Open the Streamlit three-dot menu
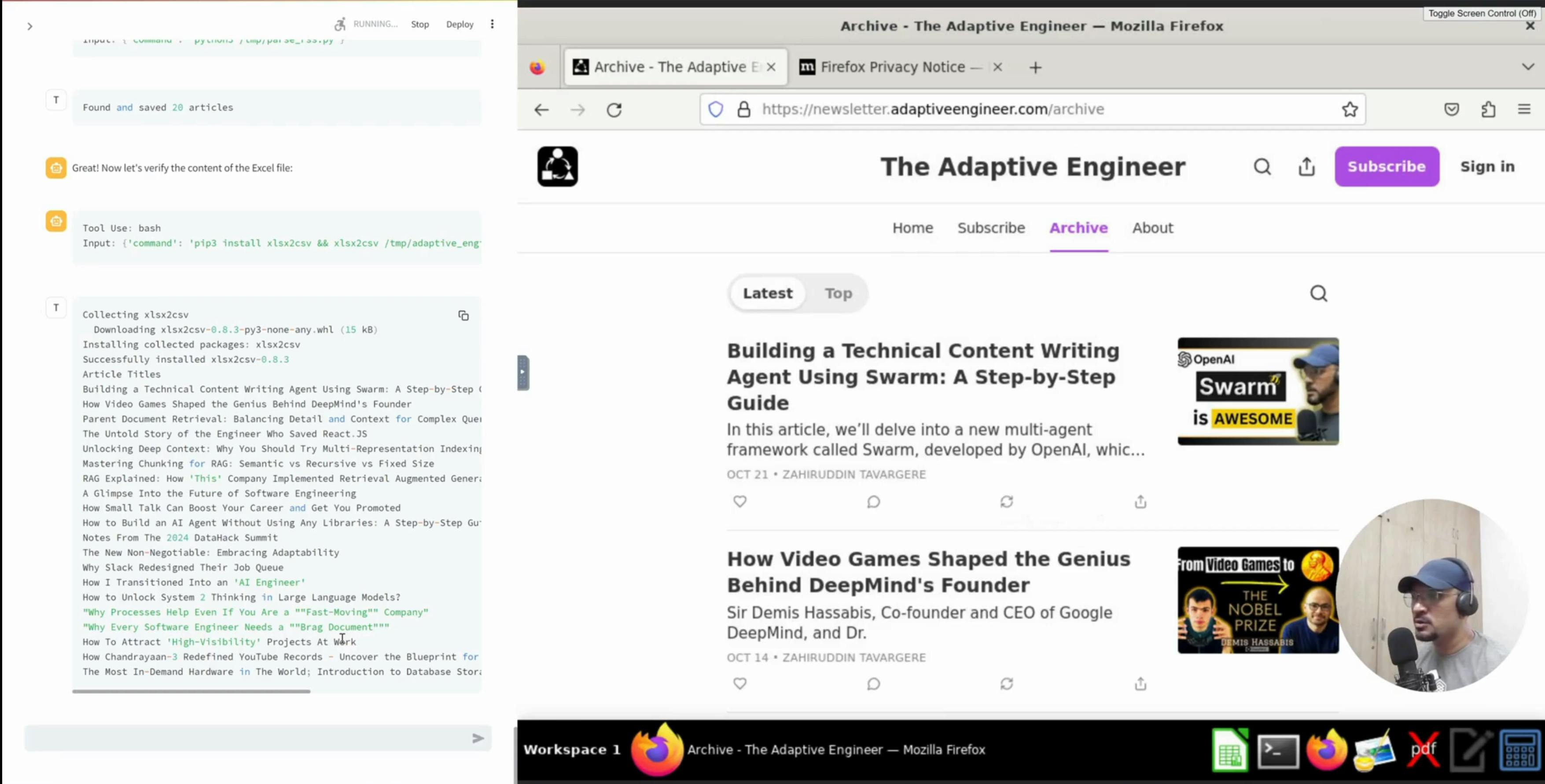1545x784 pixels. coord(492,24)
